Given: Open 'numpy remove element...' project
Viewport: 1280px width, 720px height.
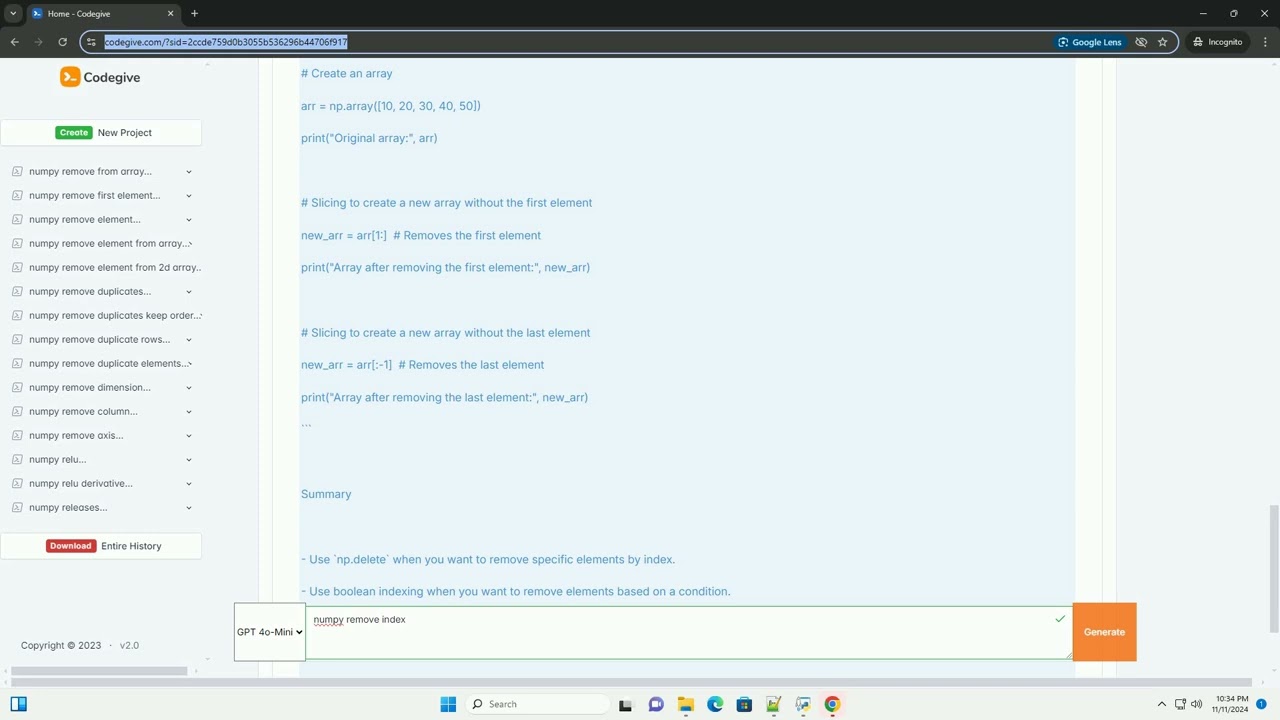Looking at the screenshot, I should click(x=85, y=219).
